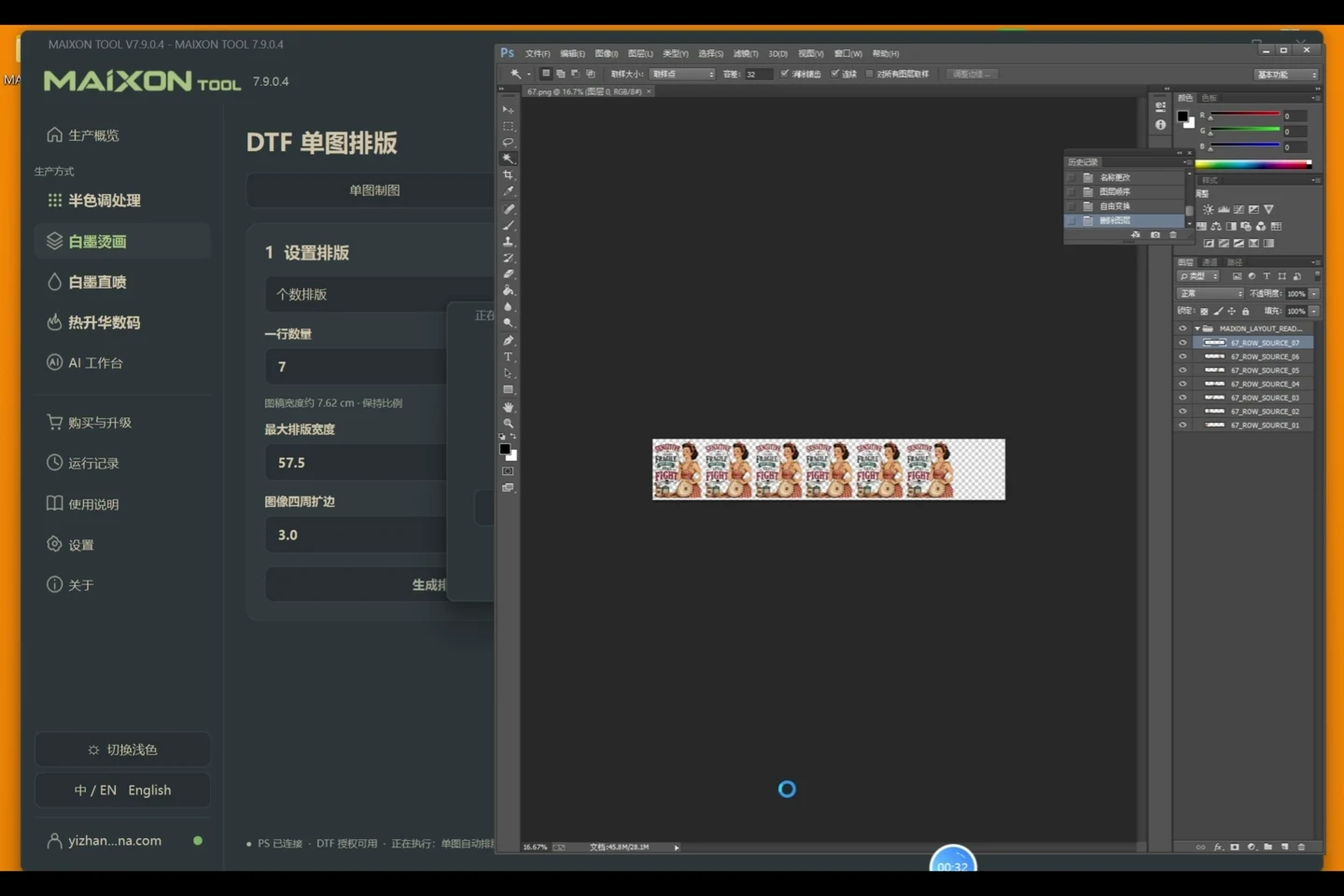1344x896 pixels.
Task: Open the 基本功能 workspace dropdown
Action: (x=1286, y=75)
